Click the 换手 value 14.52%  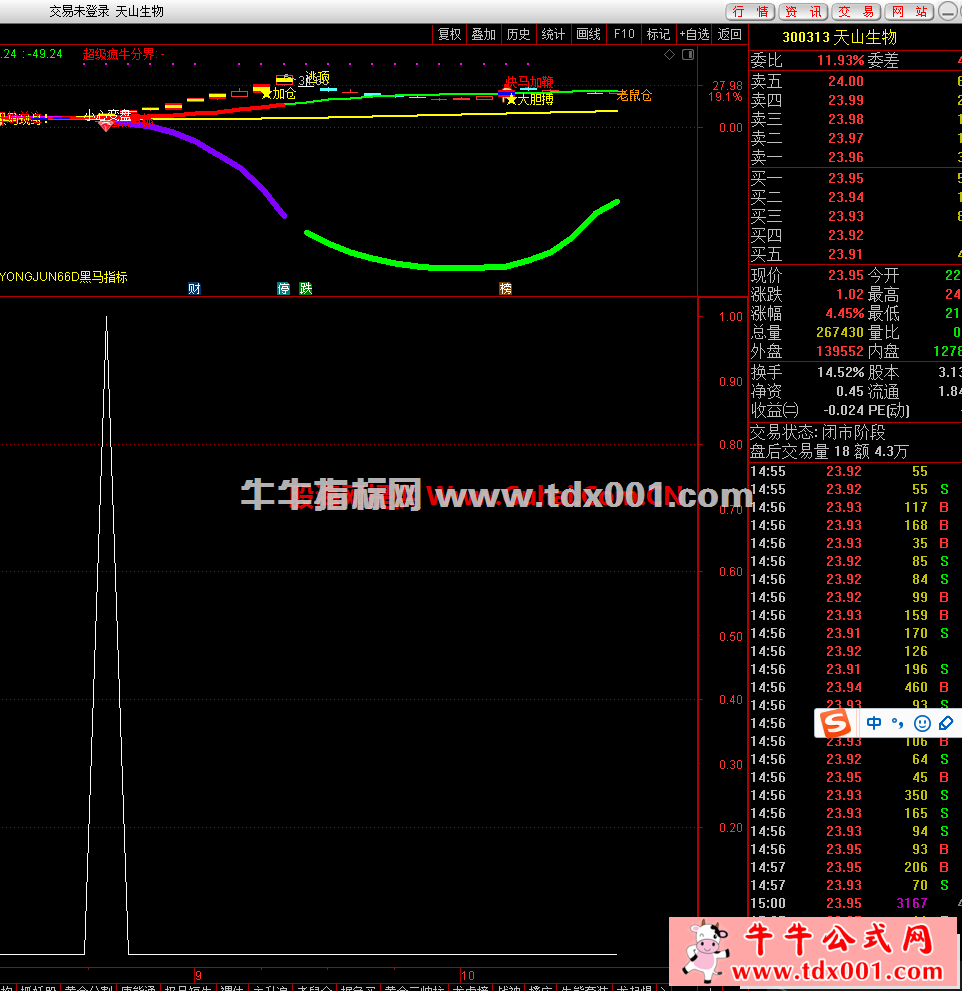click(841, 372)
